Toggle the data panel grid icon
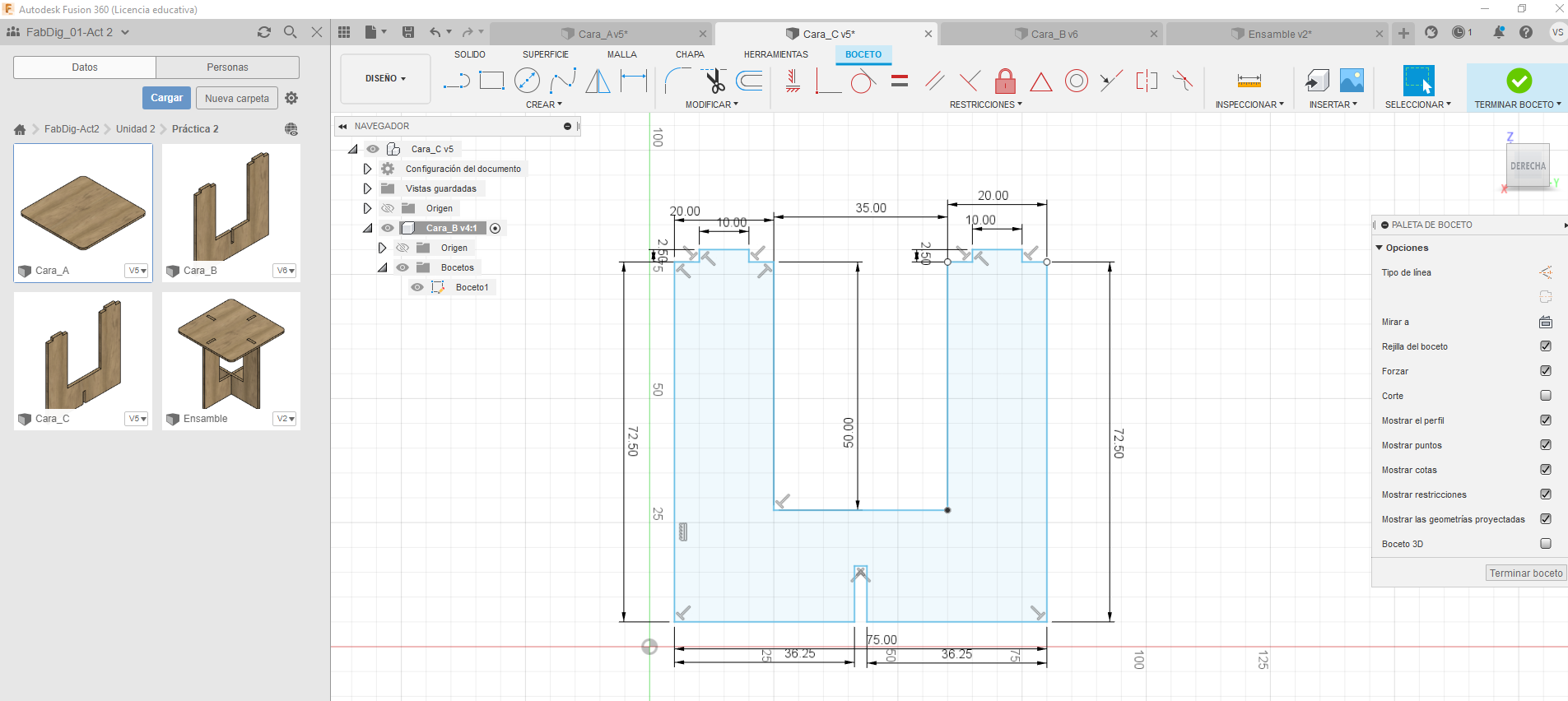The image size is (1568, 701). (344, 32)
